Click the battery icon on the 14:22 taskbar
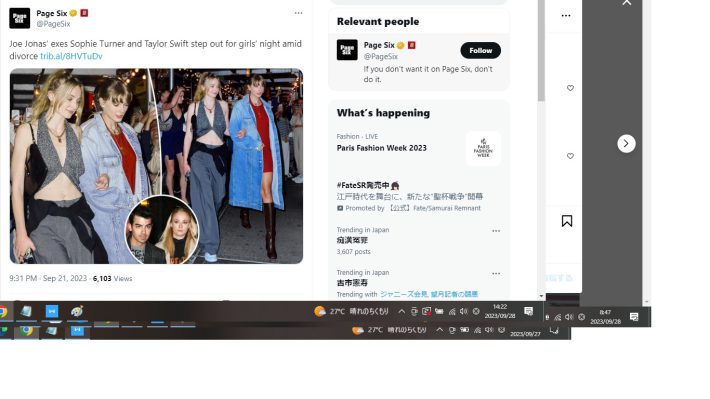710x399 pixels. (439, 312)
